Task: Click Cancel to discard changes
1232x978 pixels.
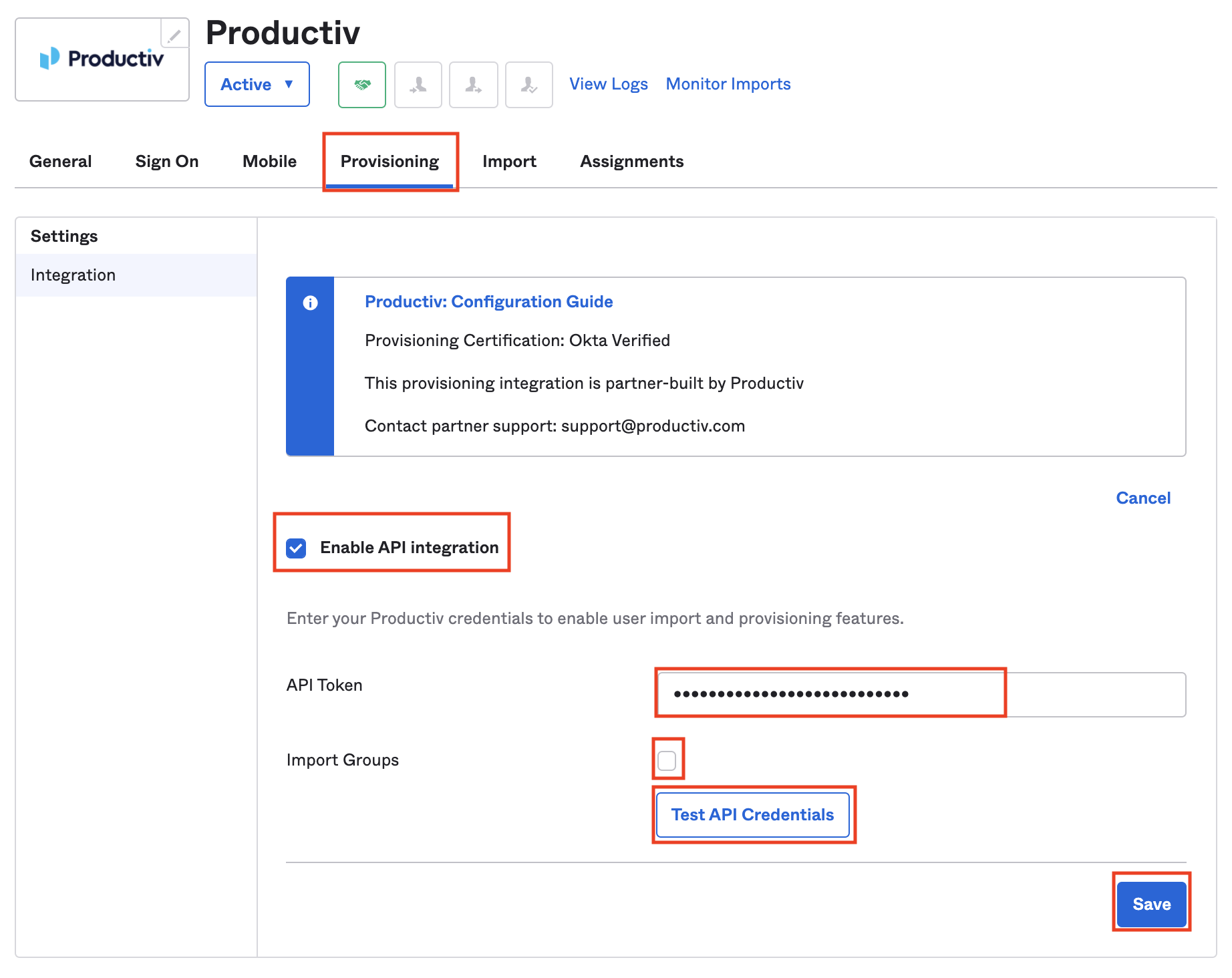Action: coord(1142,498)
